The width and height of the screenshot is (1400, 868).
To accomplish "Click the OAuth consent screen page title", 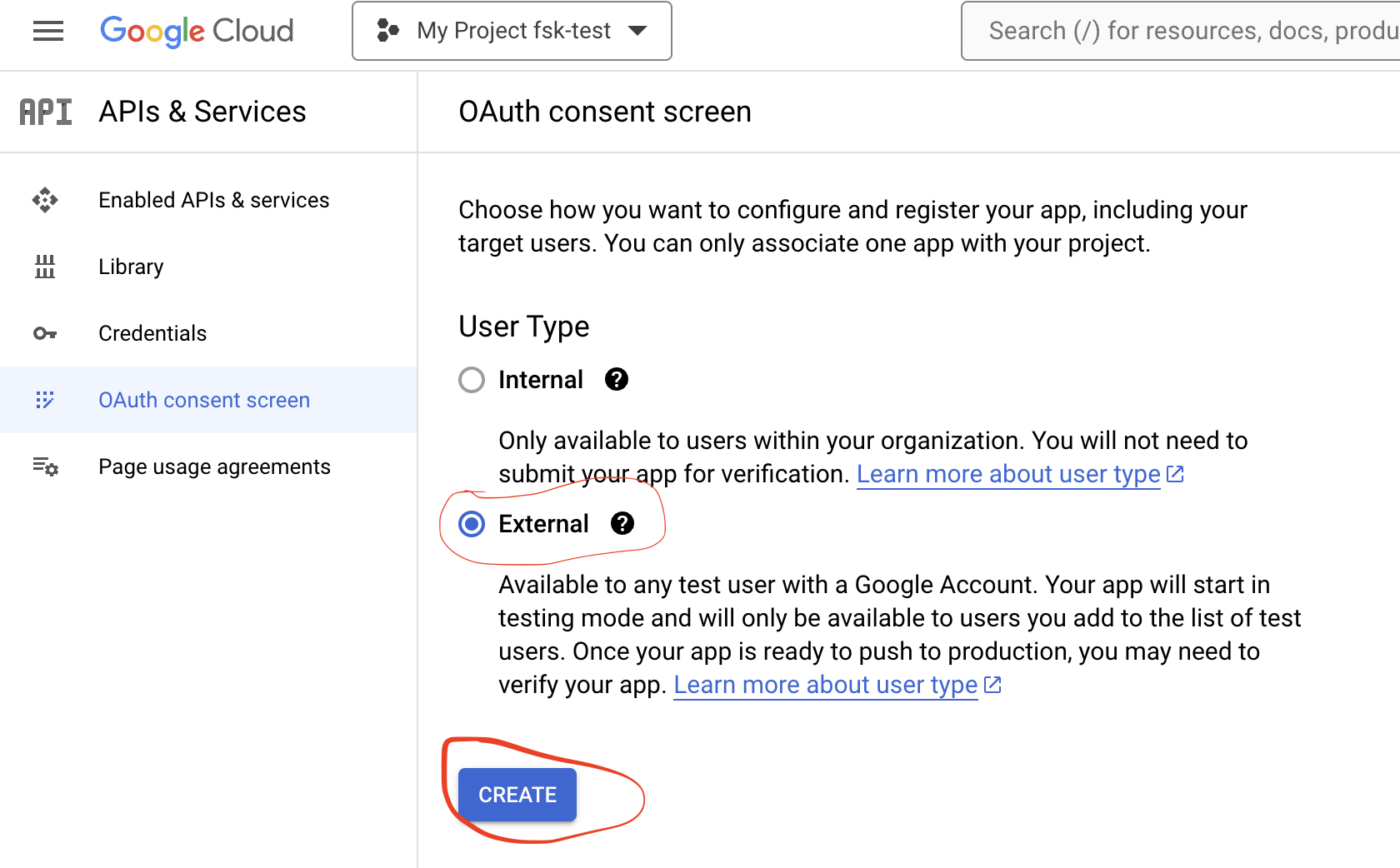I will [x=605, y=112].
